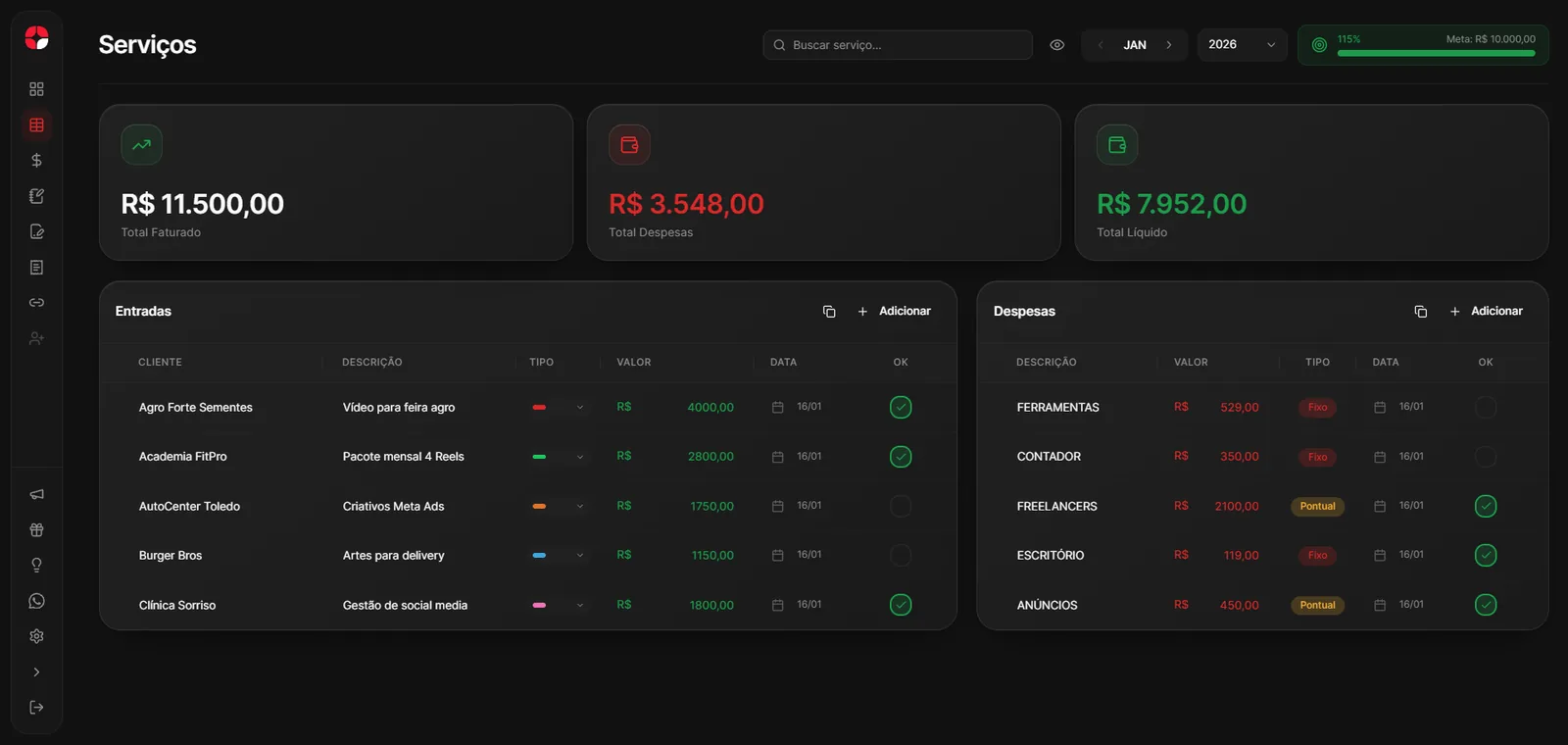The image size is (1568, 745).
Task: Click the Fixo tag on ESCRITÓRIO row
Action: [1317, 555]
